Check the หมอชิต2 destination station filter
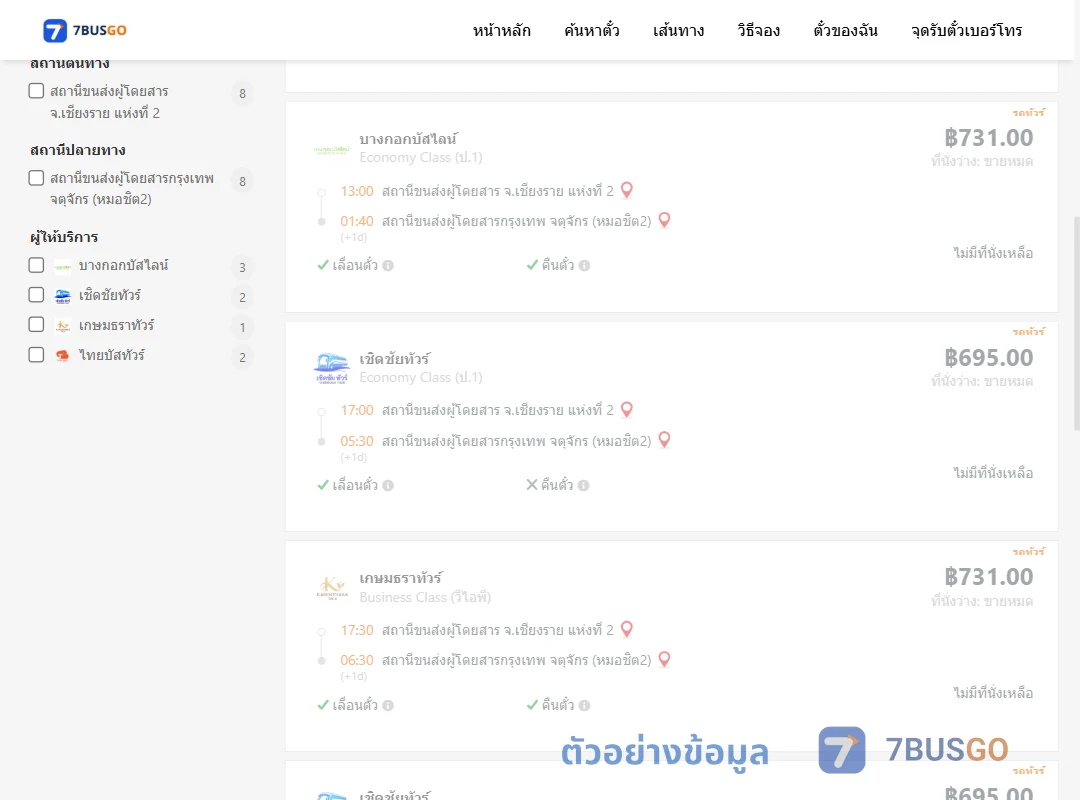The width and height of the screenshot is (1080, 800). point(37,178)
